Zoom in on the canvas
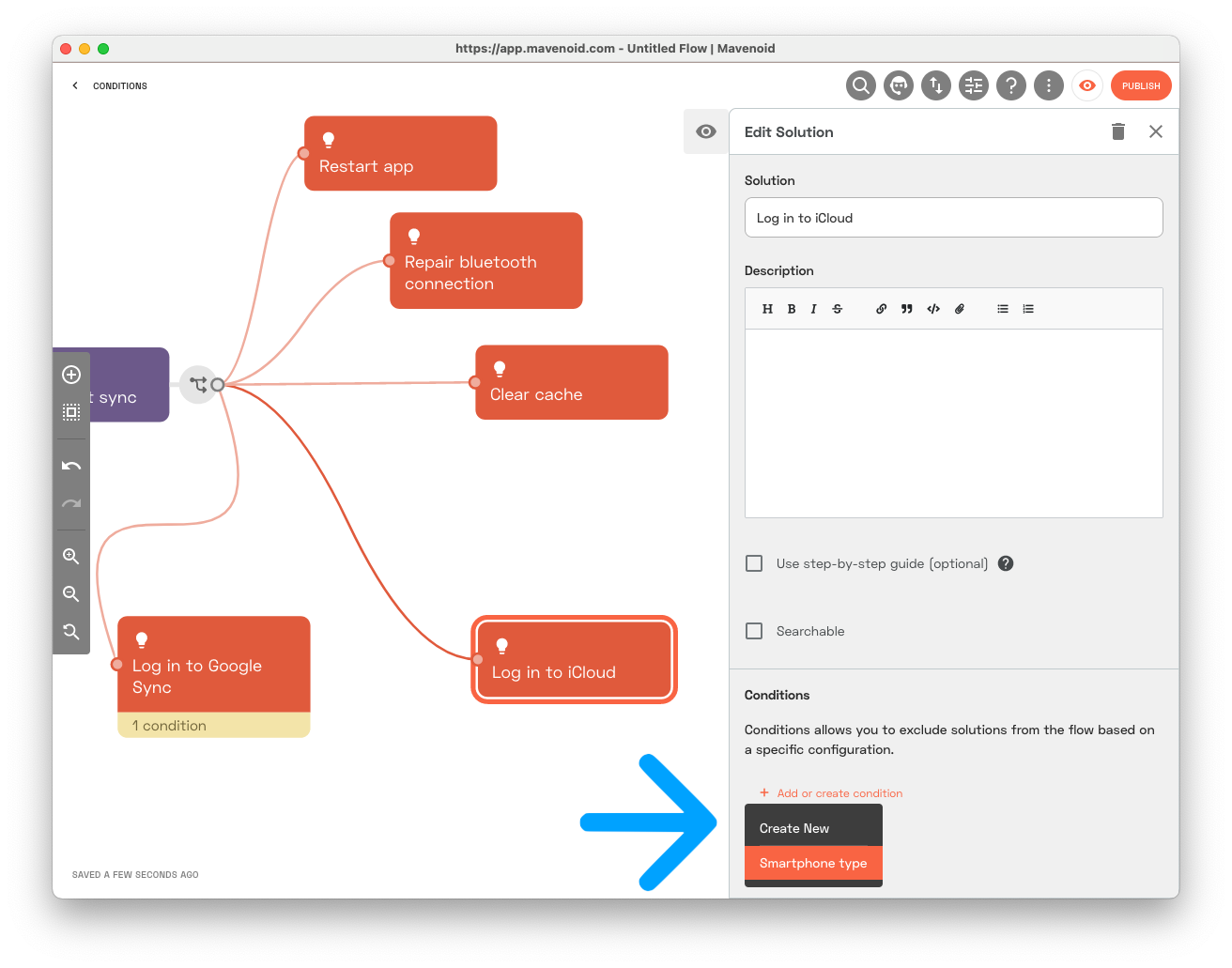The height and width of the screenshot is (968, 1232). coord(71,556)
